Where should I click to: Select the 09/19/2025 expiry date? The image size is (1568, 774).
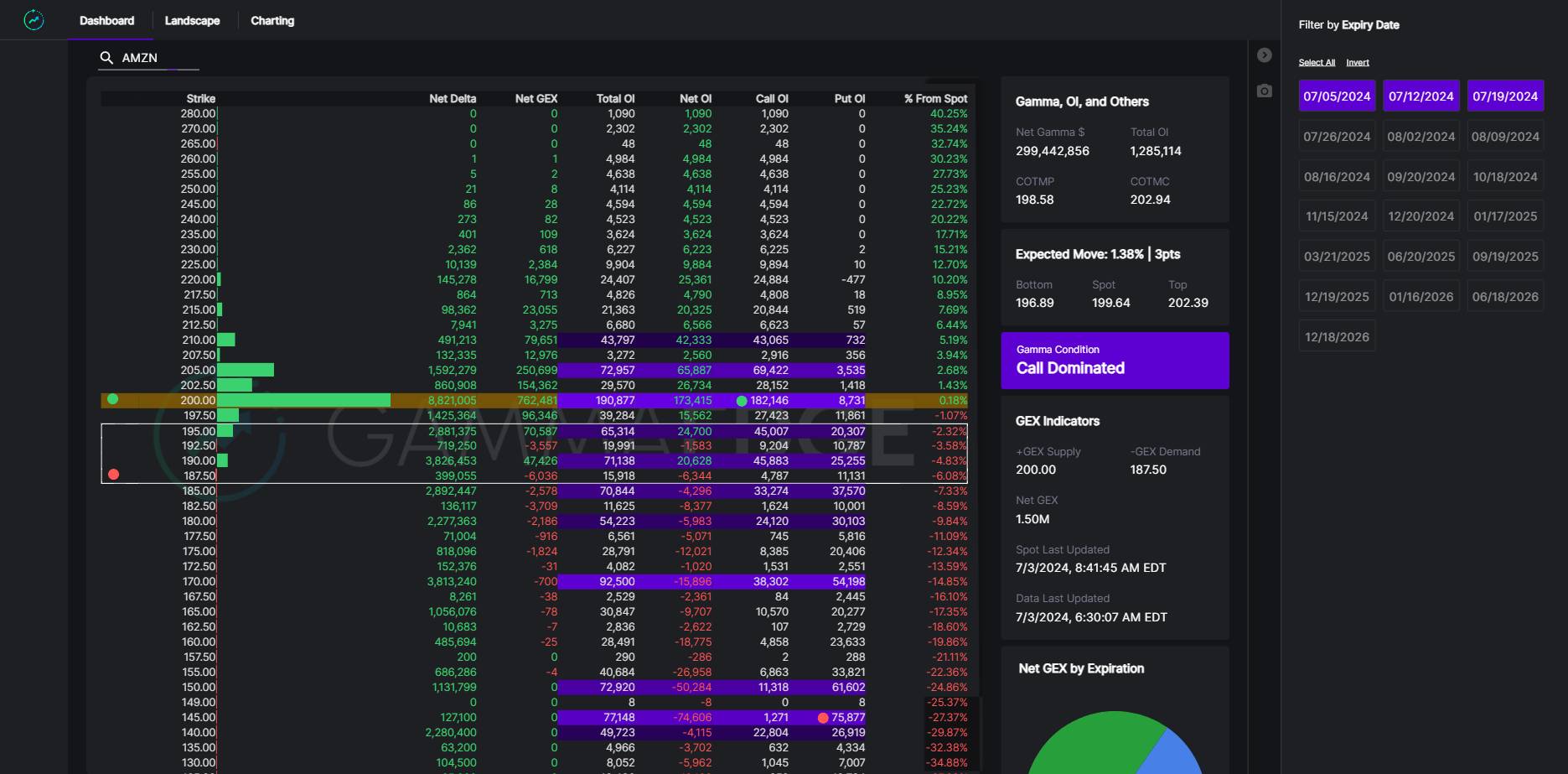pos(1505,256)
